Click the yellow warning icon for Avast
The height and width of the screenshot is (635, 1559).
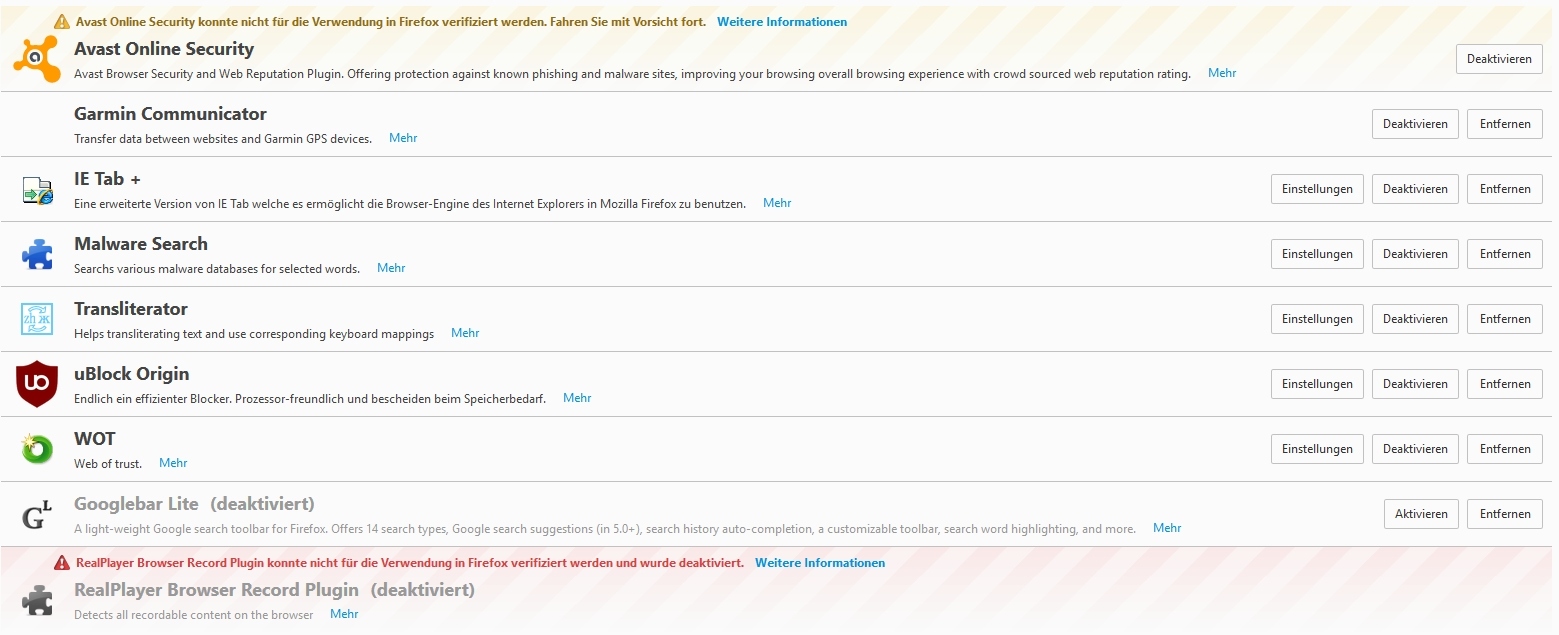click(62, 21)
